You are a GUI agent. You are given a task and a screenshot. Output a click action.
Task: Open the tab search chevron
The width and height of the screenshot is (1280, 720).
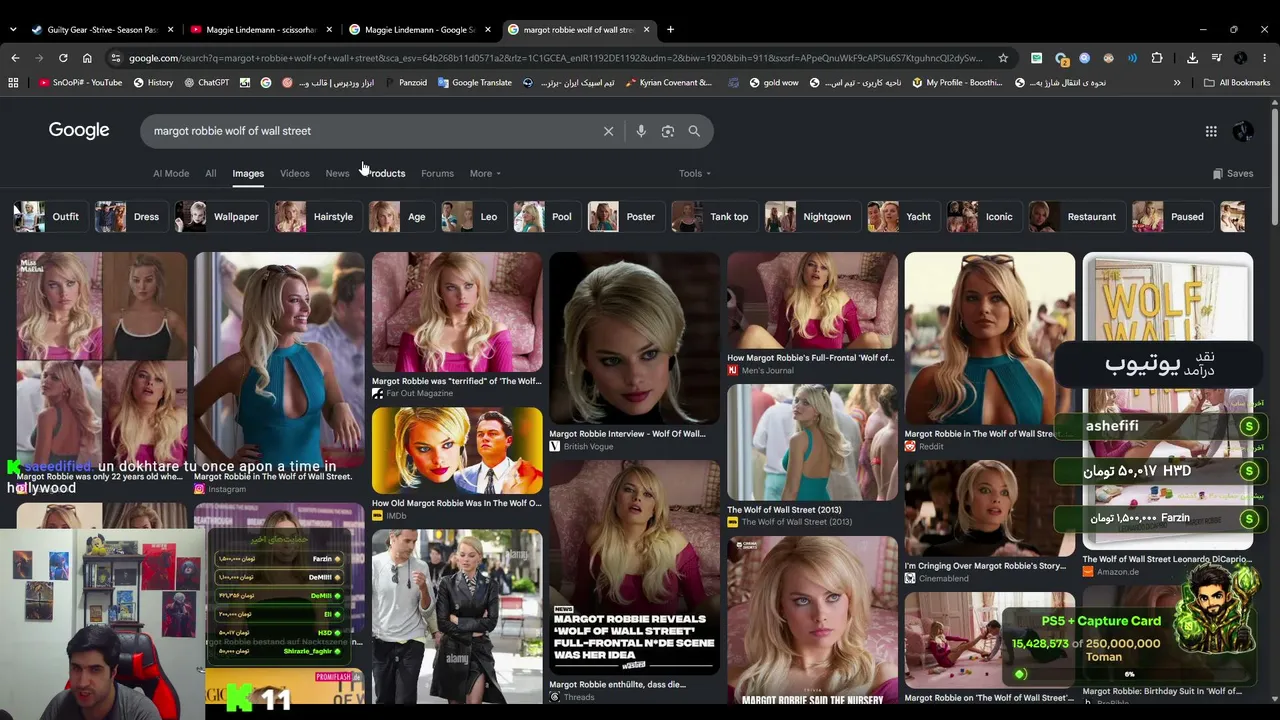click(12, 30)
